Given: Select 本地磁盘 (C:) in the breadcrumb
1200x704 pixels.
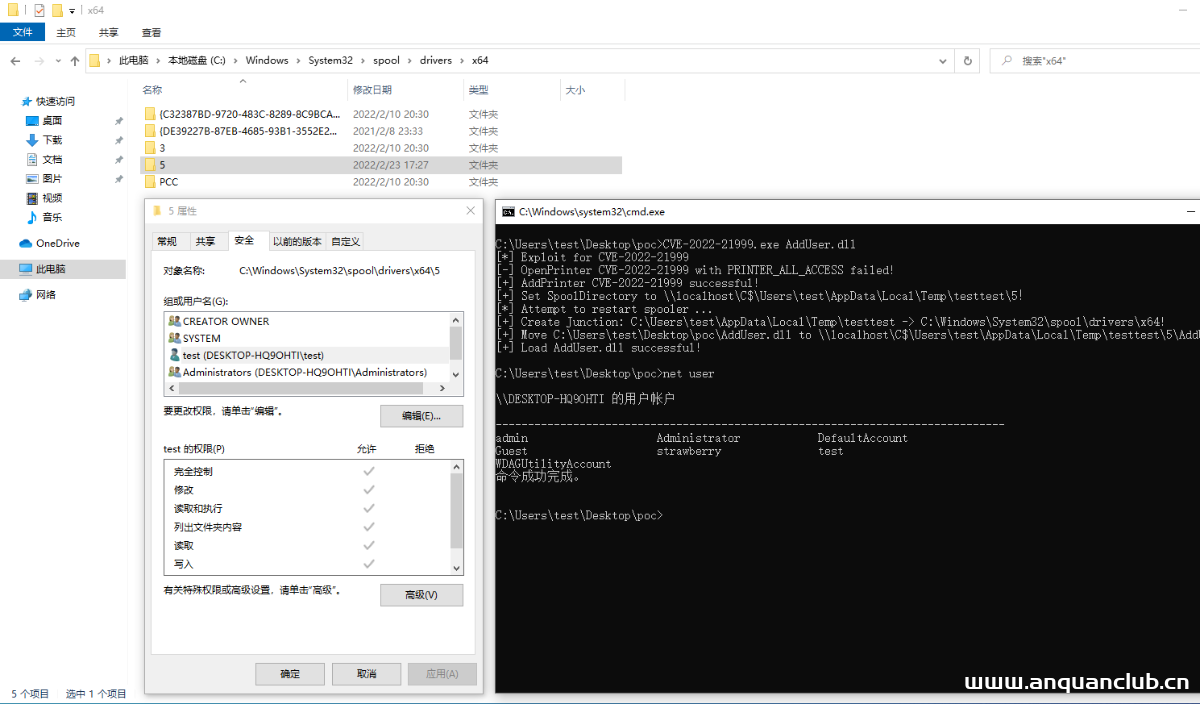Looking at the screenshot, I should (x=197, y=61).
